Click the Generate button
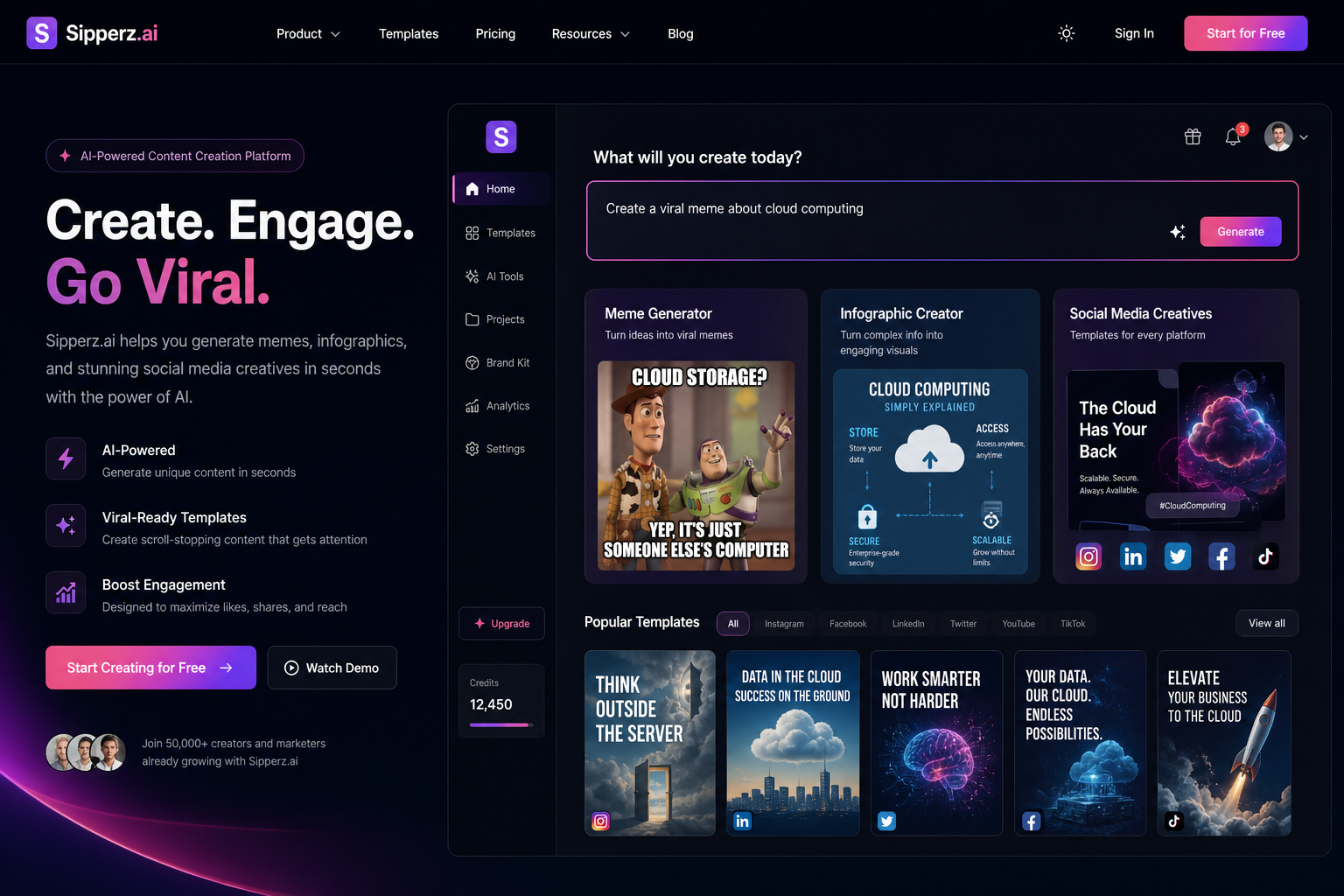 point(1241,232)
